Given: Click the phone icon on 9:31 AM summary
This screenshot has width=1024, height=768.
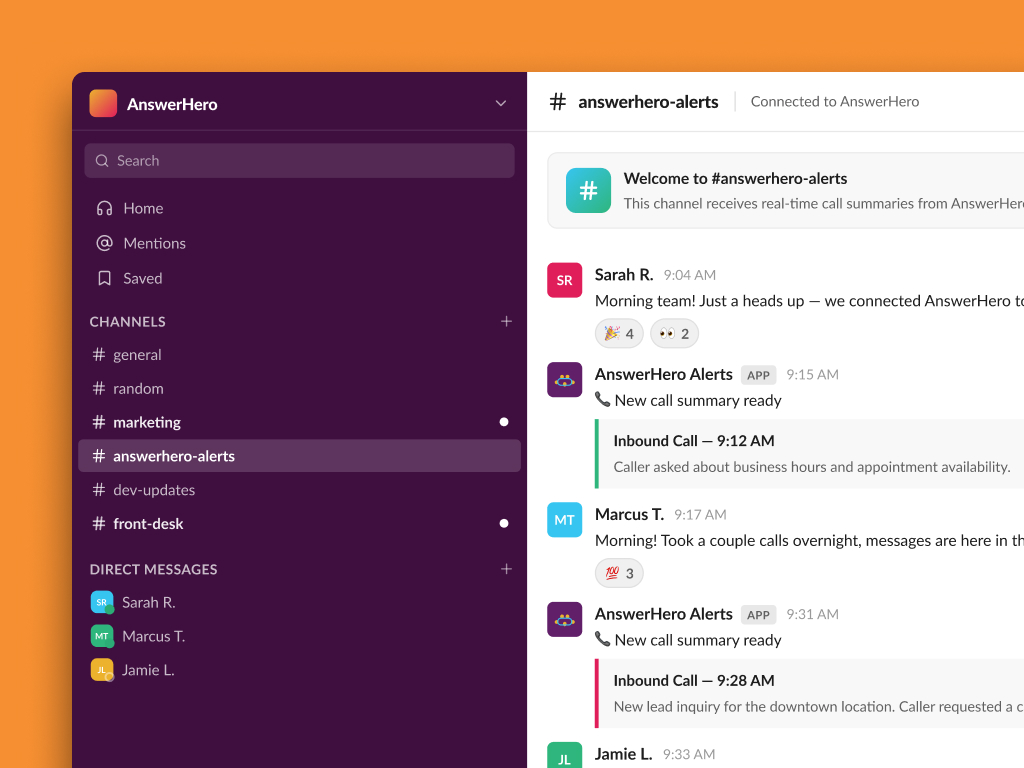Looking at the screenshot, I should 602,639.
